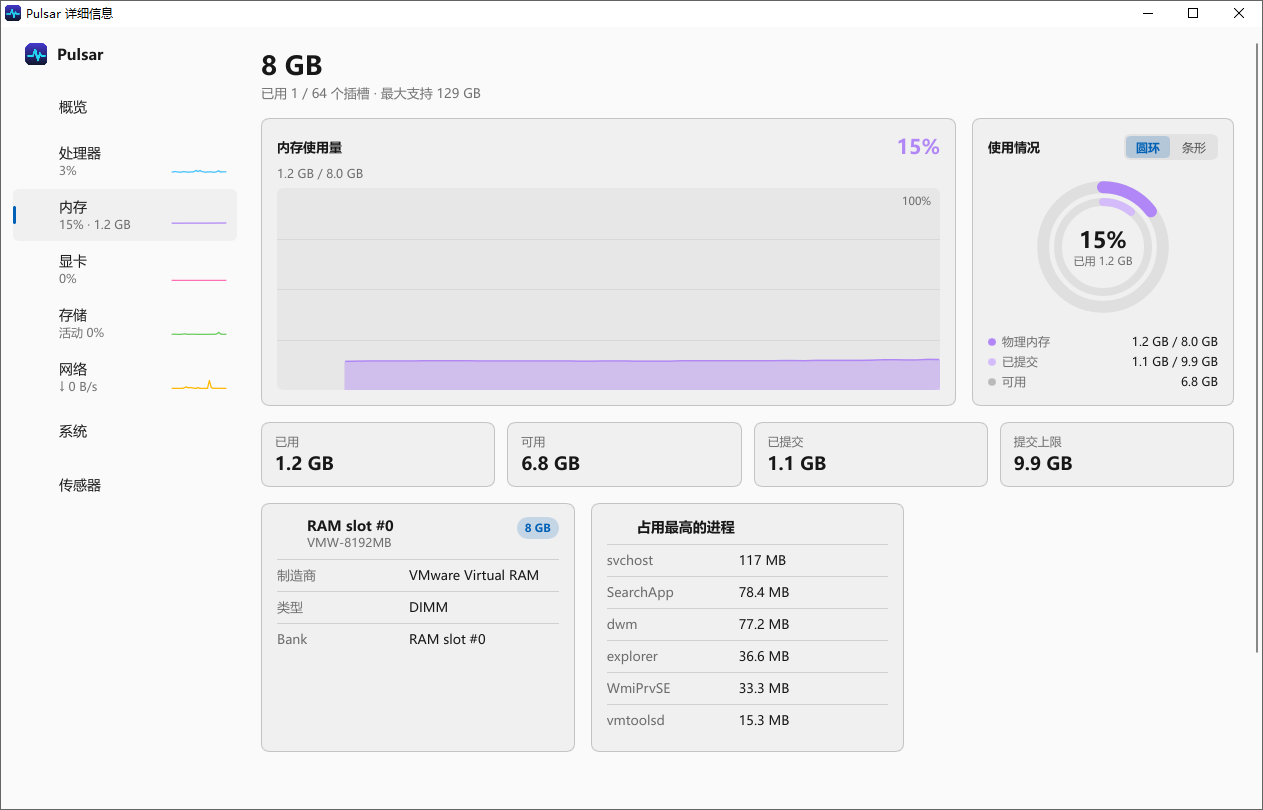Viewport: 1263px width, 810px height.
Task: Click the Pulsar logo in the sidebar
Action: [x=36, y=55]
